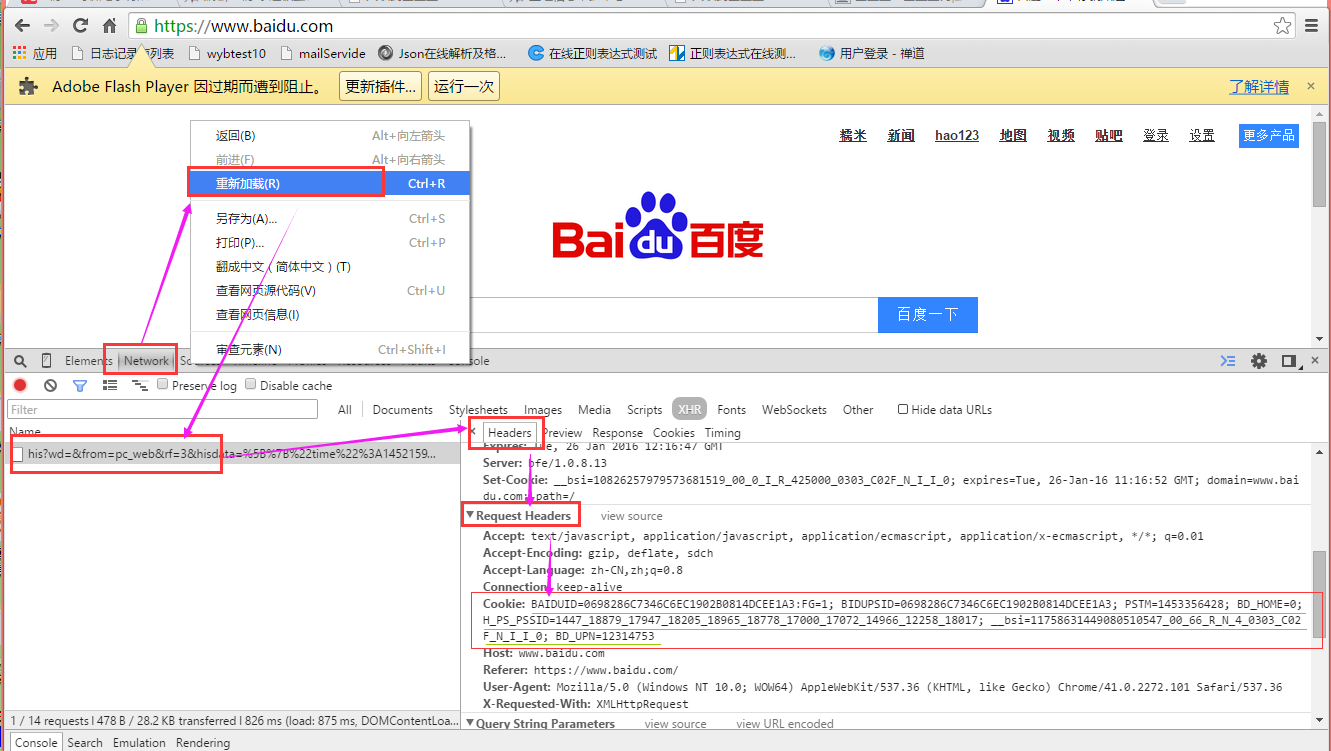Open Chrome hamburger menu
This screenshot has width=1331, height=751.
[x=1311, y=25]
